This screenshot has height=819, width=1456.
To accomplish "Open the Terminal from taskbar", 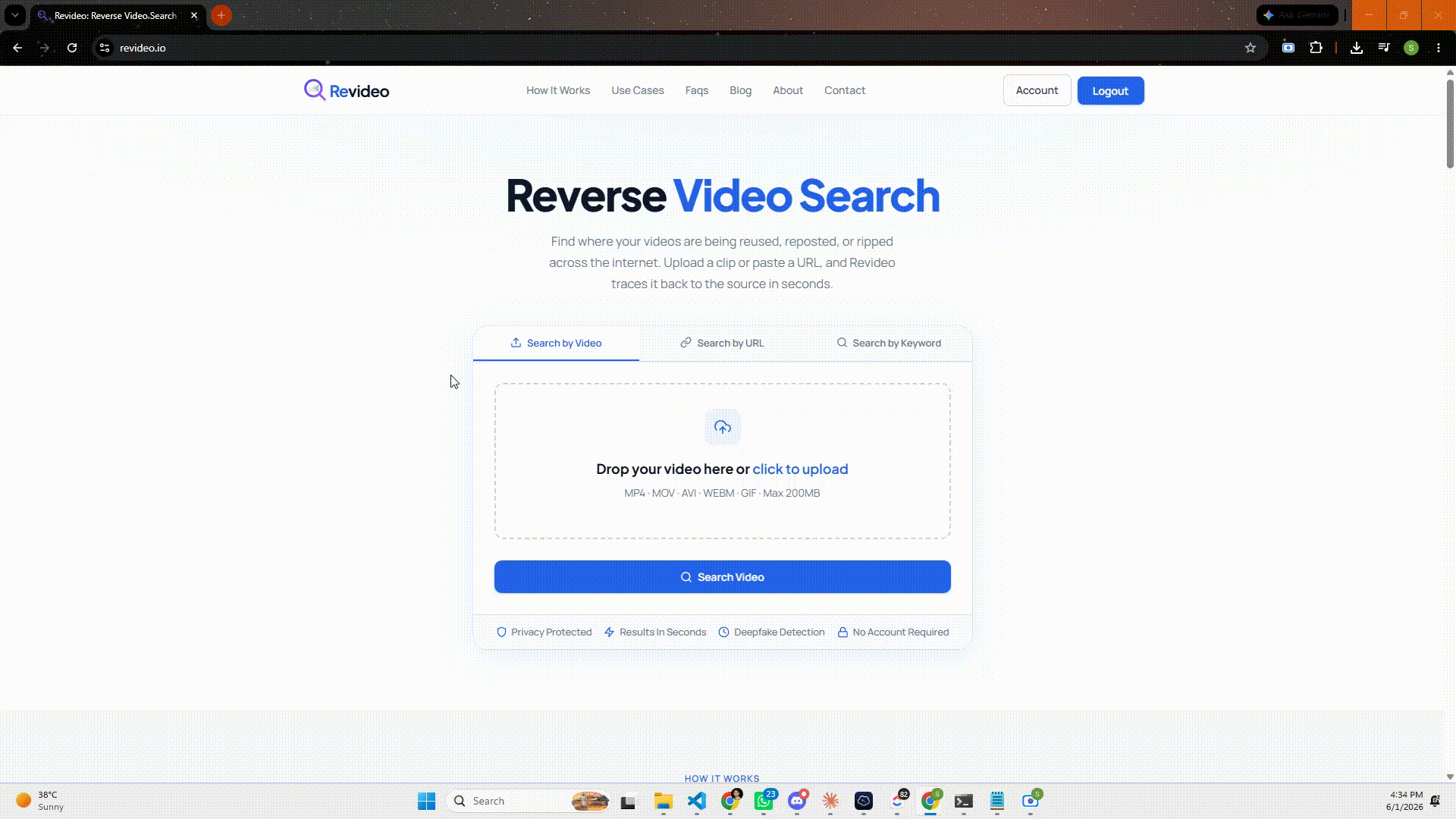I will pyautogui.click(x=964, y=801).
